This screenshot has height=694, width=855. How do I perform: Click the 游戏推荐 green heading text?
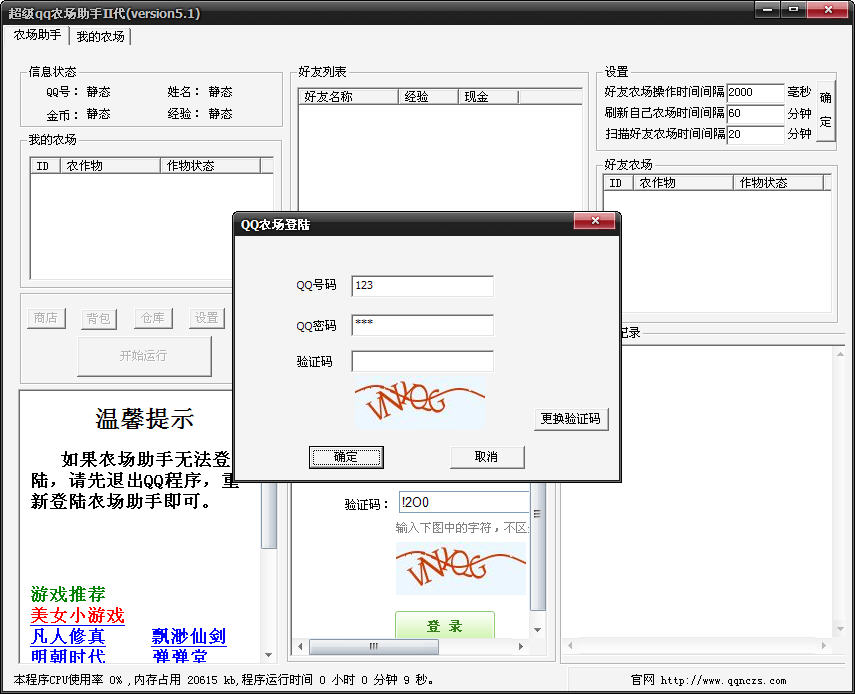68,594
